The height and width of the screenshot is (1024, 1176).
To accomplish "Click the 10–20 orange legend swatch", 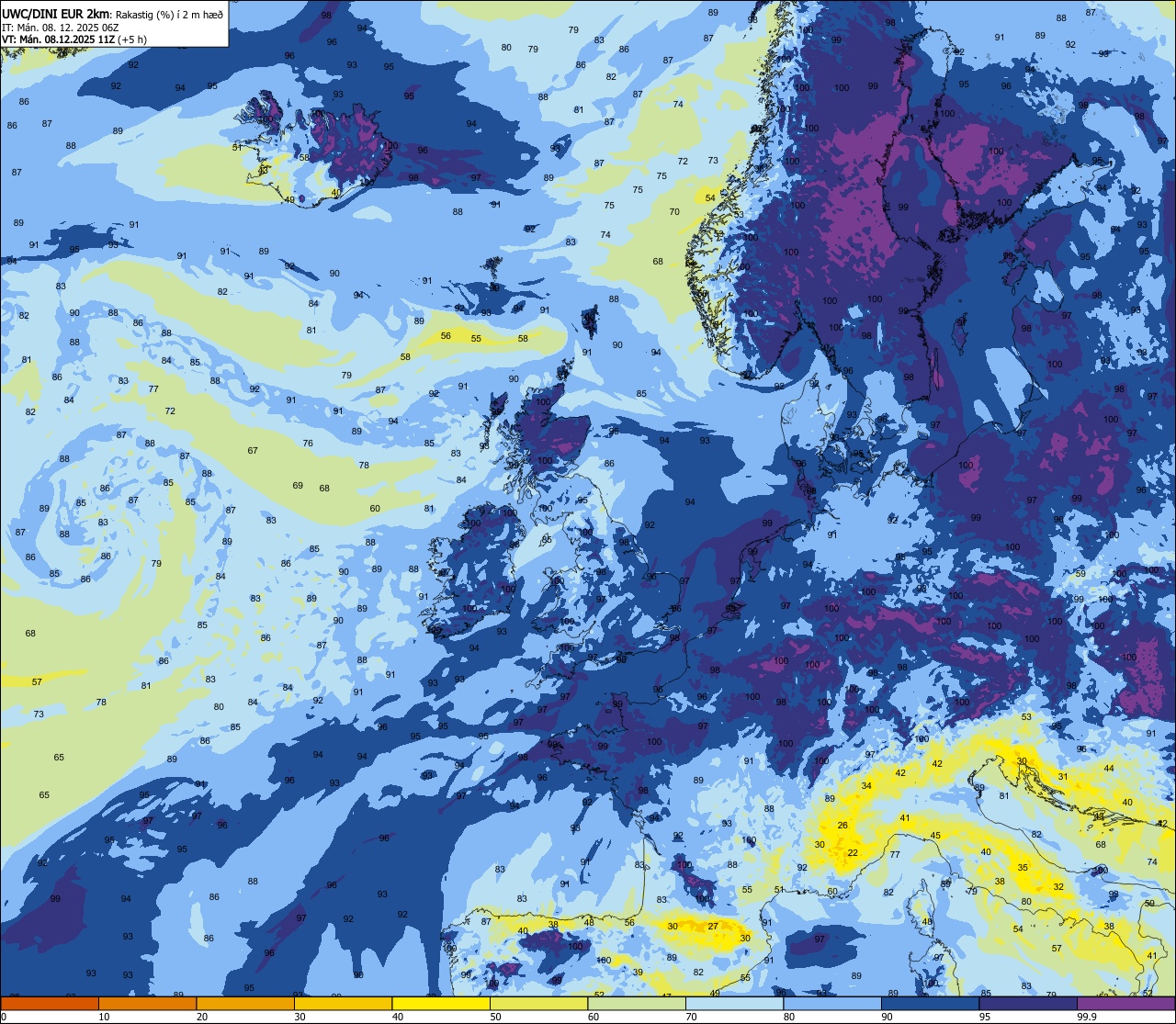I will pyautogui.click(x=147, y=1004).
